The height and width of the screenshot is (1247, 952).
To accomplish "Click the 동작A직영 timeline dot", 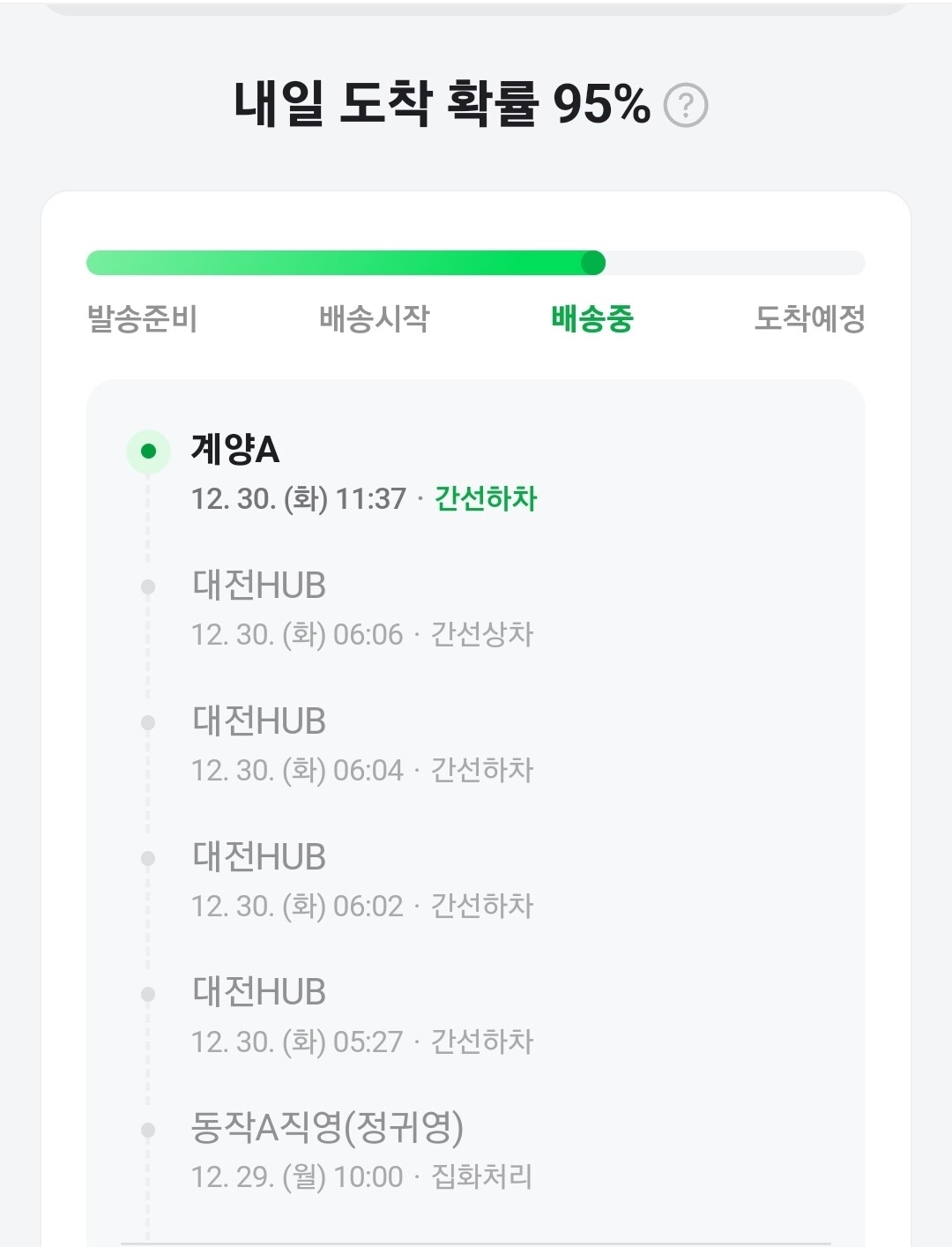I will (148, 1130).
